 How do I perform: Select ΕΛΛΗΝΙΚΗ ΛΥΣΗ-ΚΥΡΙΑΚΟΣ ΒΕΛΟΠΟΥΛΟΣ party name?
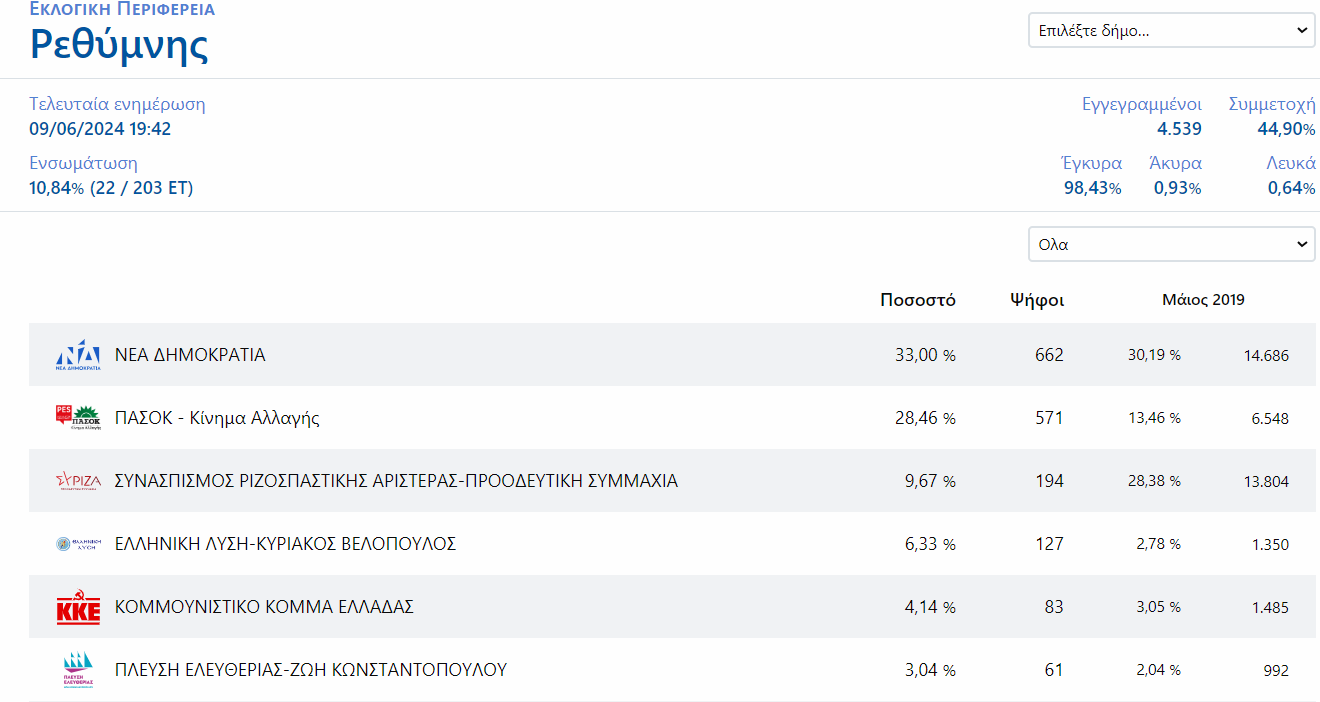coord(285,544)
